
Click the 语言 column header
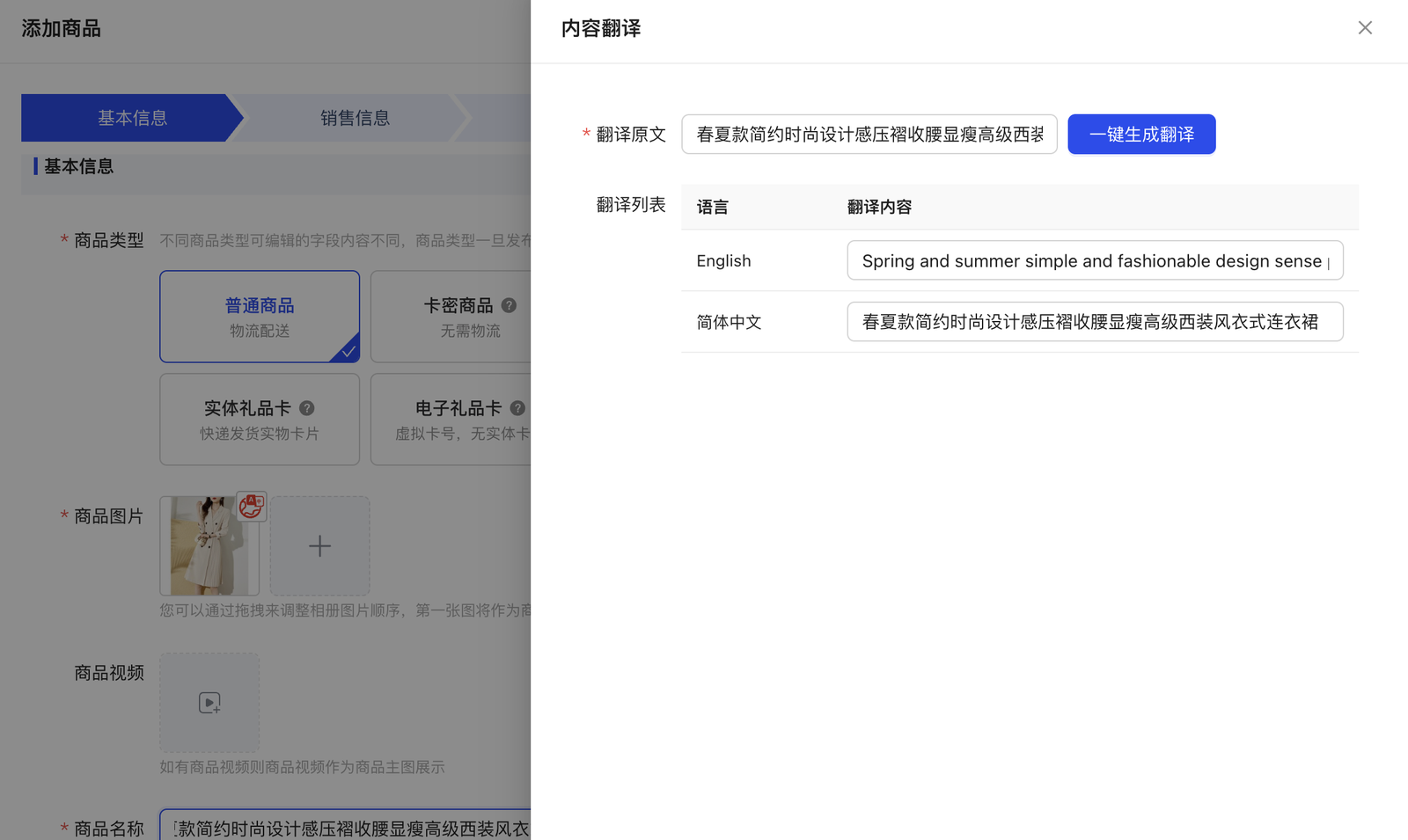pyautogui.click(x=713, y=208)
